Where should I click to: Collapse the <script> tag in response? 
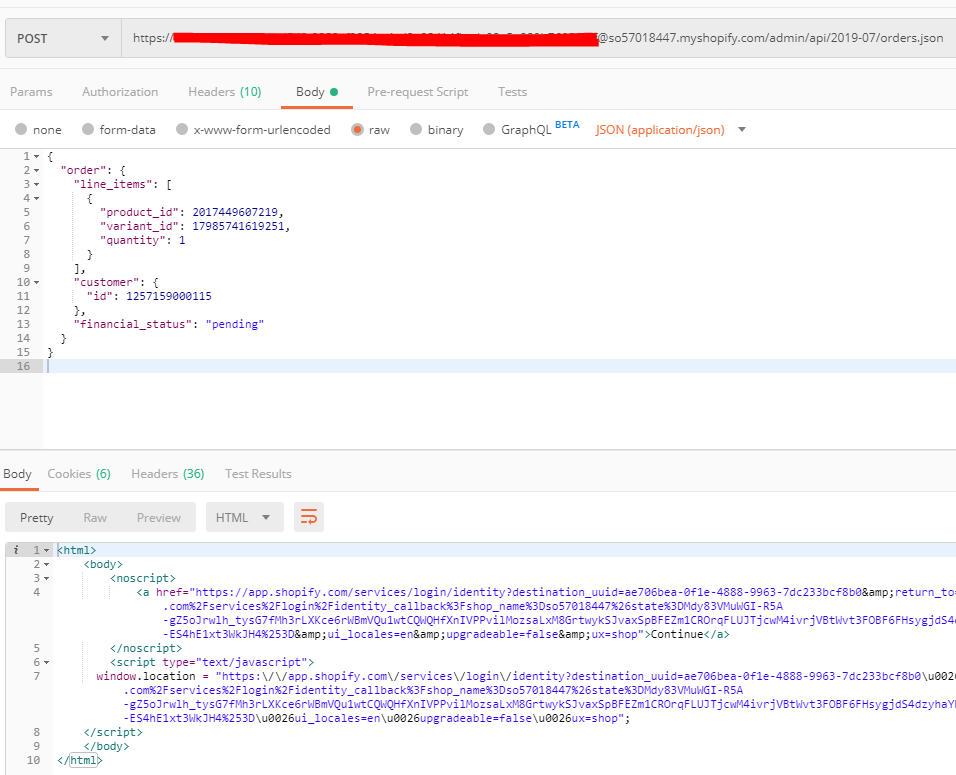point(46,663)
